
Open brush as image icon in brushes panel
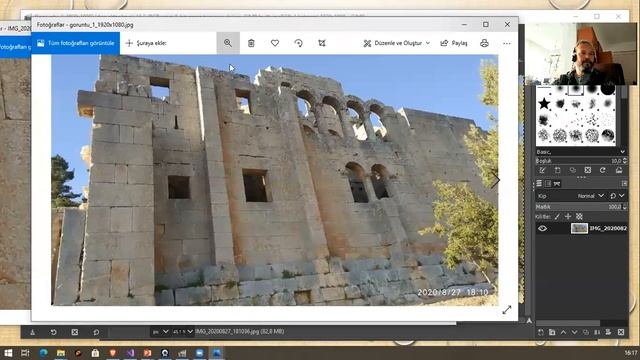[x=619, y=170]
